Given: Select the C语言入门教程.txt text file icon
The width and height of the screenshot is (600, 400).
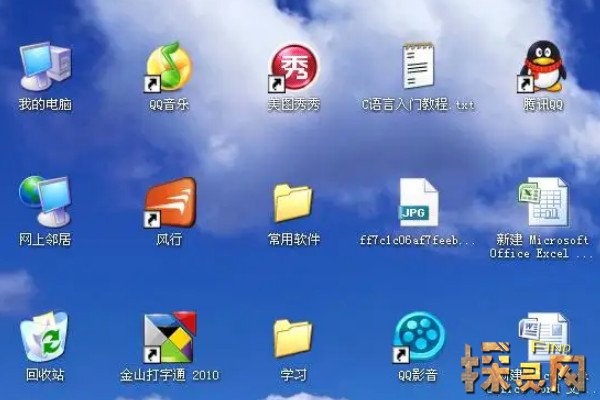Looking at the screenshot, I should pos(419,66).
